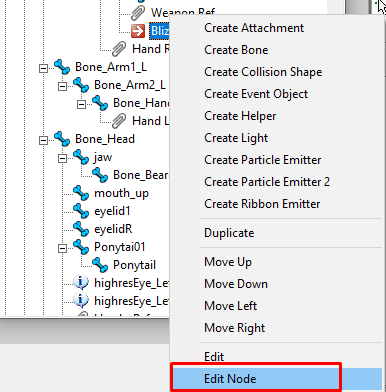Click the red arrow event object icon
This screenshot has width=386, height=392.
138,31
